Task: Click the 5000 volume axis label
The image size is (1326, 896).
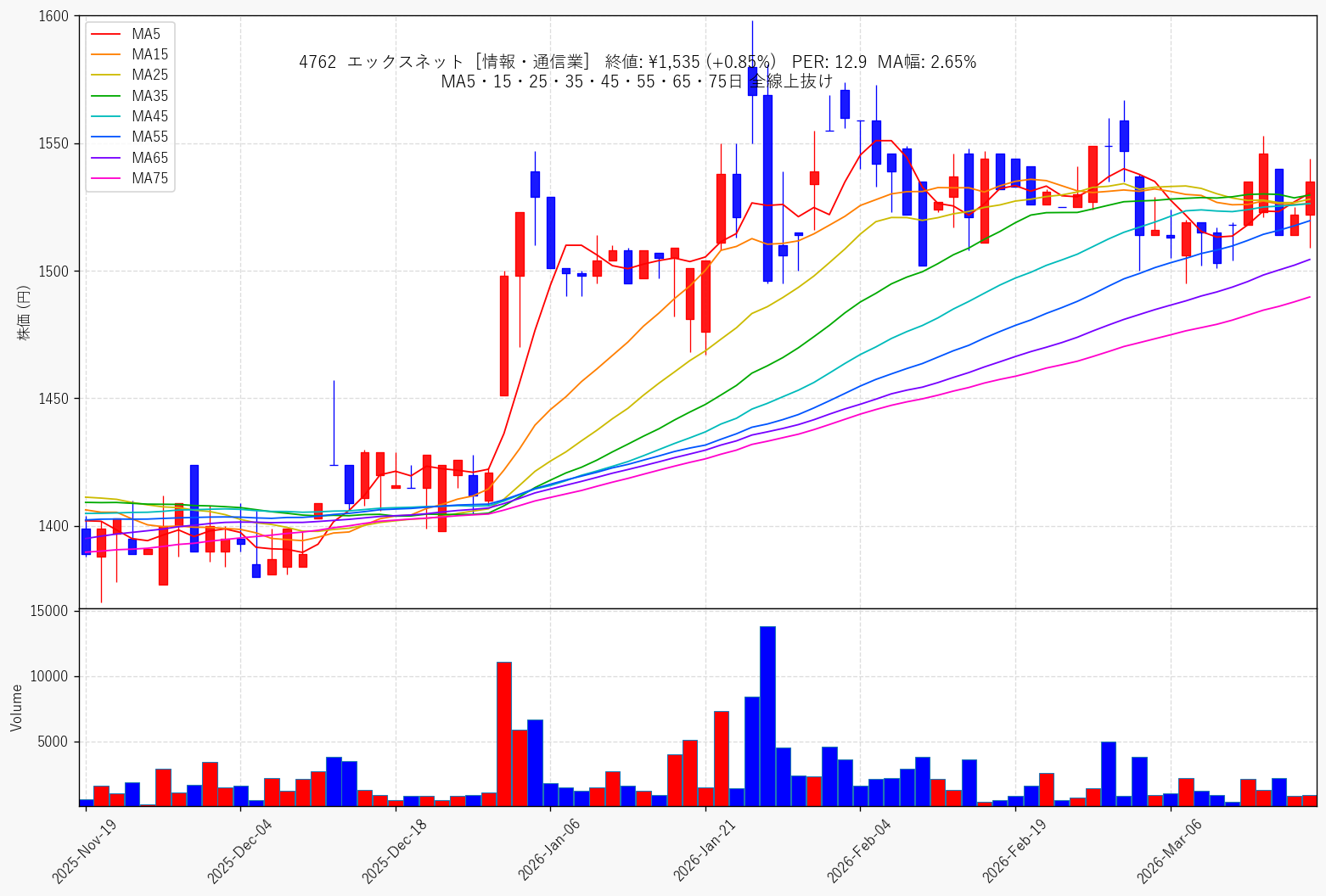Action: (x=54, y=742)
